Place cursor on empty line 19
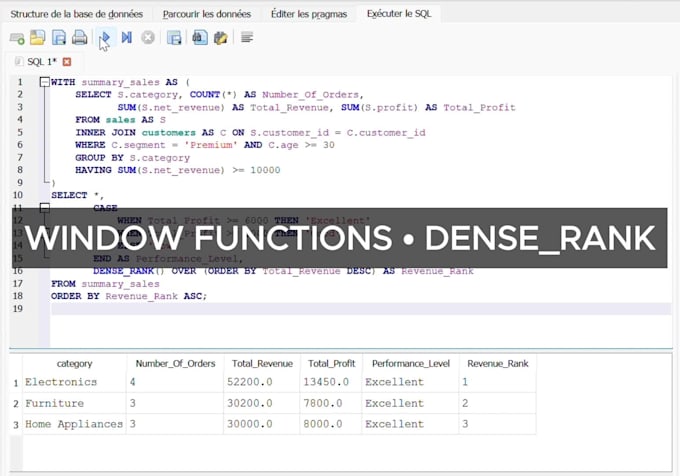The height and width of the screenshot is (476, 680). pos(361,309)
